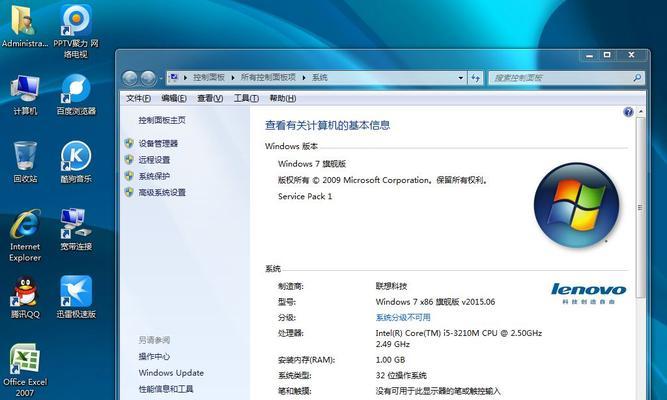
Task: Open Office Excel 2007 shortcut
Action: click(25, 370)
